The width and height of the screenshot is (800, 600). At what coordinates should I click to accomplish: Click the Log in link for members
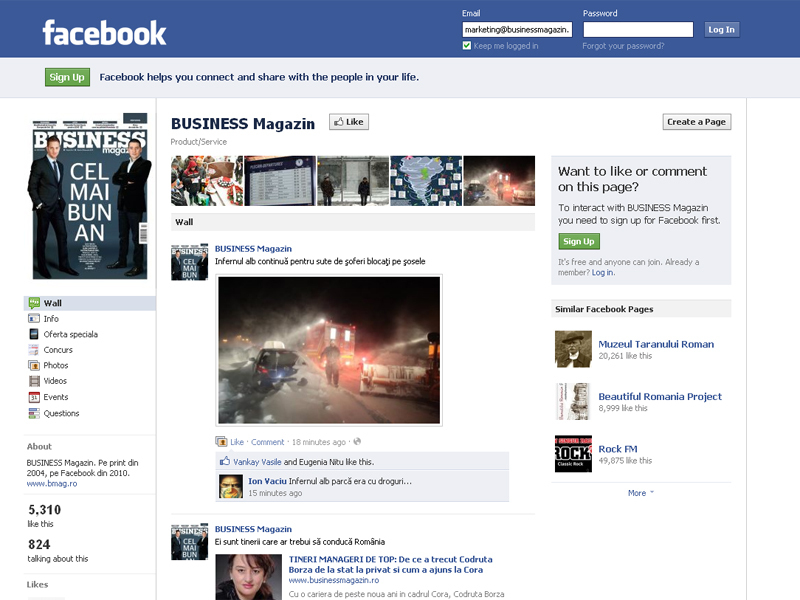click(603, 272)
